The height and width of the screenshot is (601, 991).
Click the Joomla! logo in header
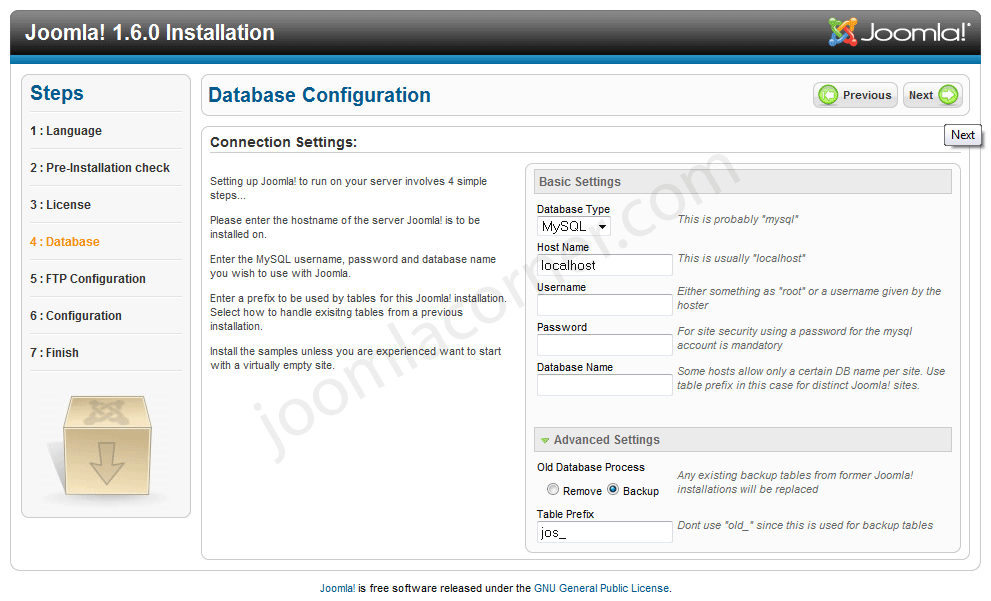coord(898,32)
